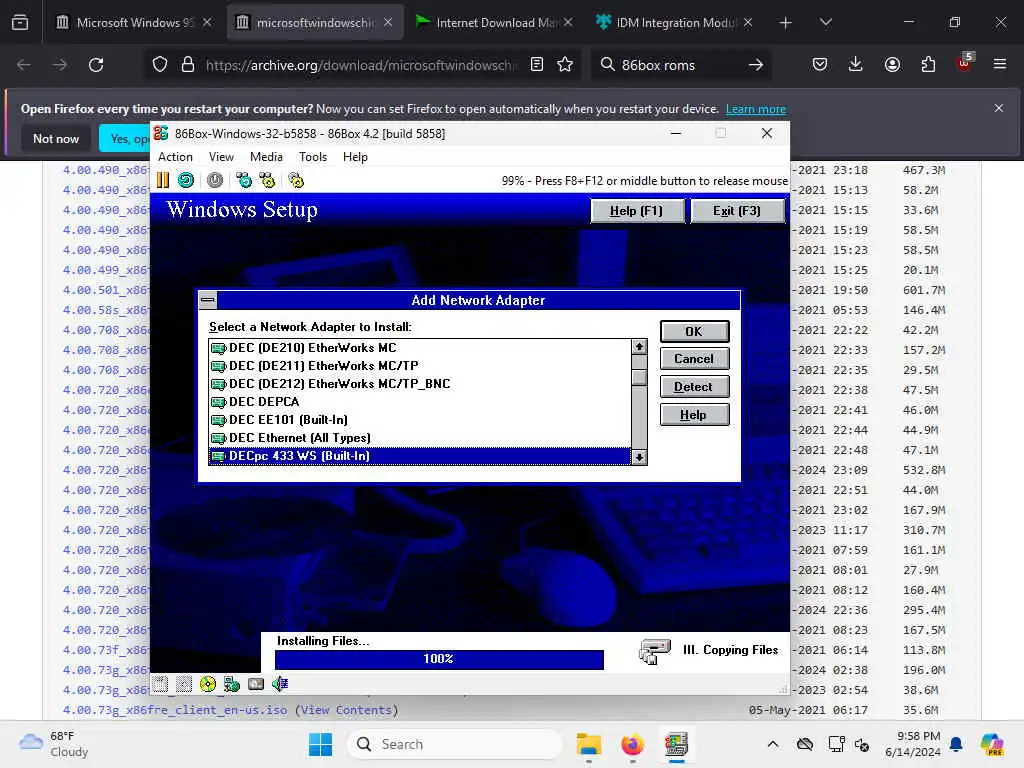Open Firefox reader view icon
Image resolution: width=1024 pixels, height=768 pixels.
pos(537,65)
